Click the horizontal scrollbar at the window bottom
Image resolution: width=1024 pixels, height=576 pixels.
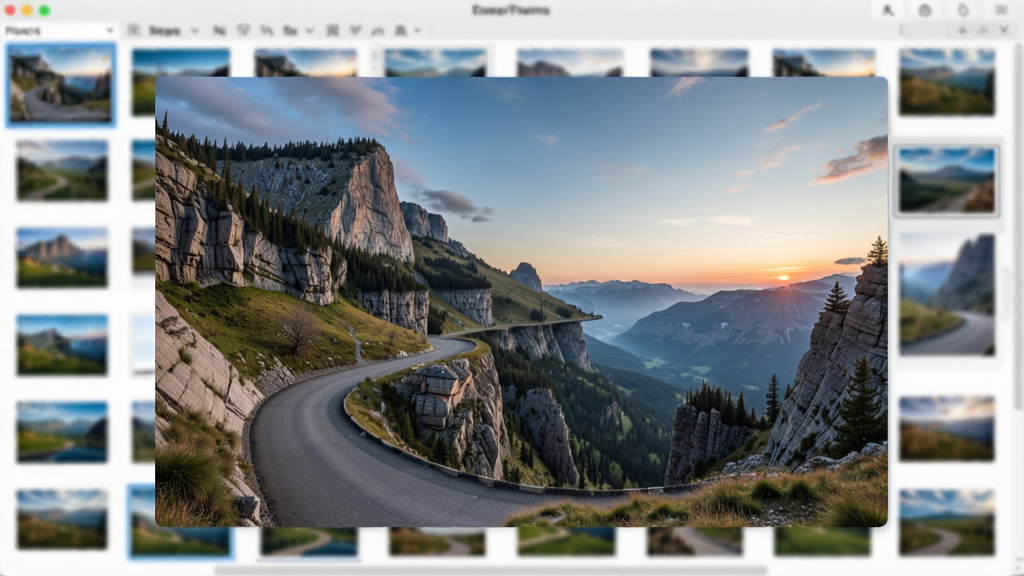491,571
